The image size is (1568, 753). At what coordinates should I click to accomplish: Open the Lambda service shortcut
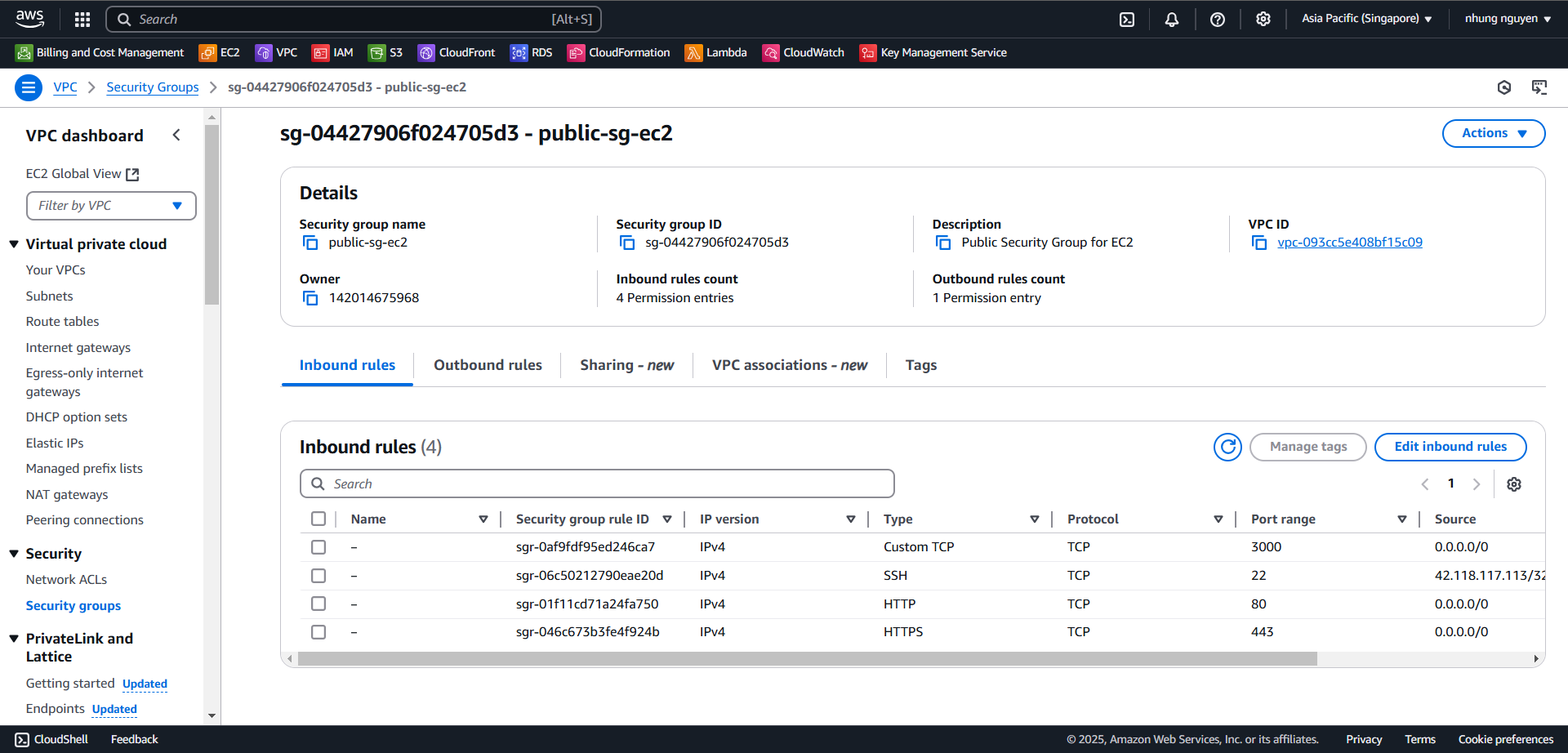pyautogui.click(x=716, y=53)
